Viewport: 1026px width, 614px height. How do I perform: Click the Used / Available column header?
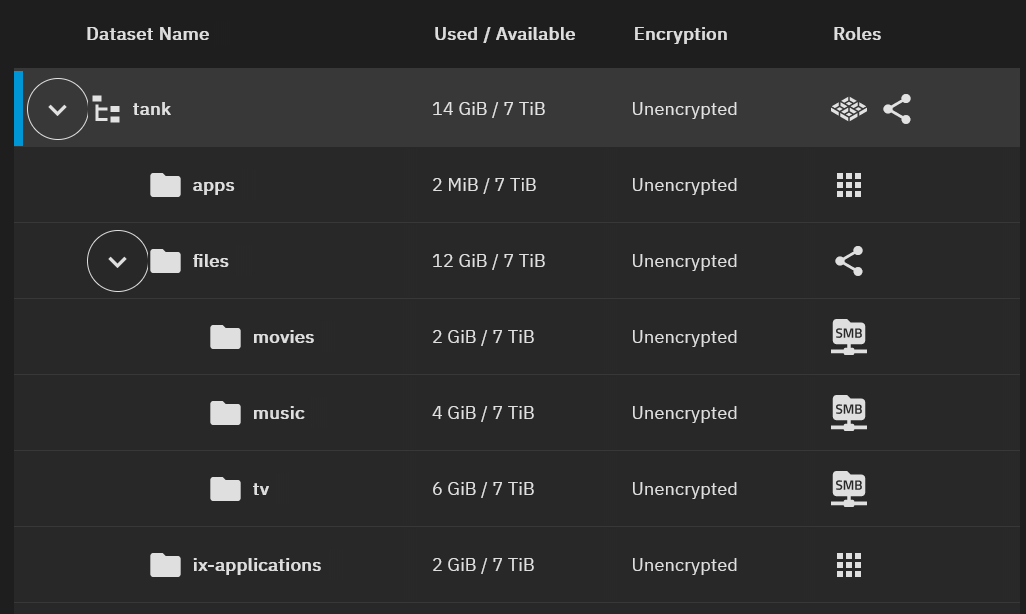504,34
